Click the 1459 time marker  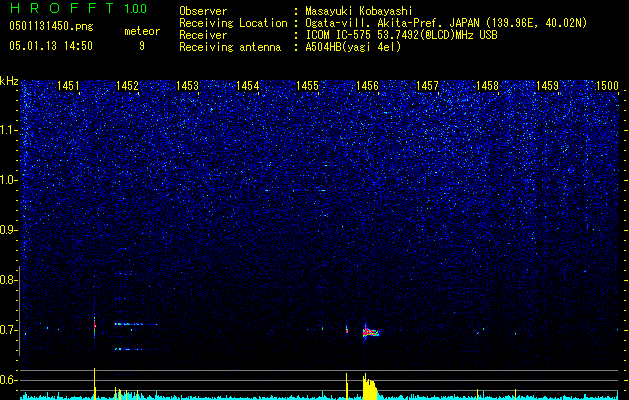(547, 85)
